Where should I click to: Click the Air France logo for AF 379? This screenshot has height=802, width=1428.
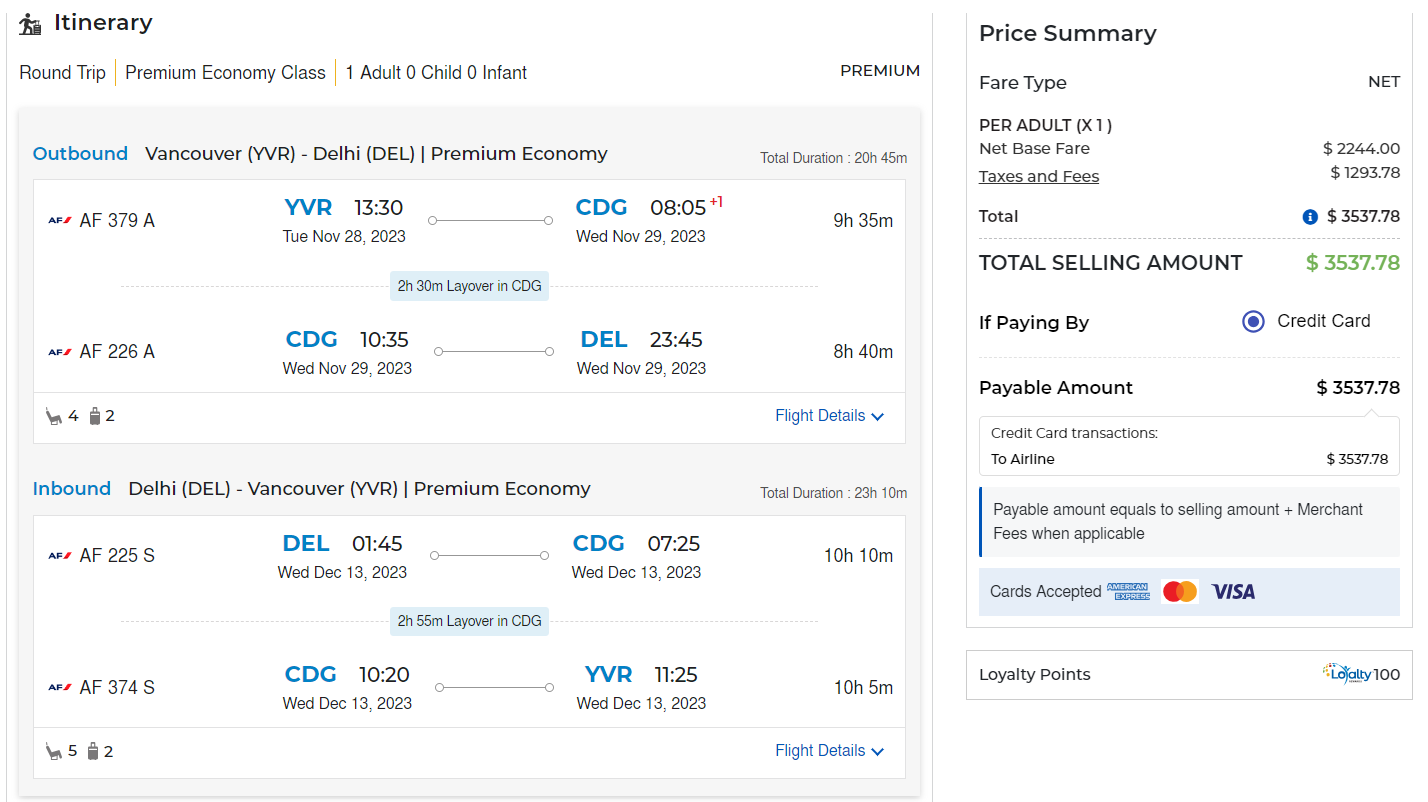coord(60,221)
